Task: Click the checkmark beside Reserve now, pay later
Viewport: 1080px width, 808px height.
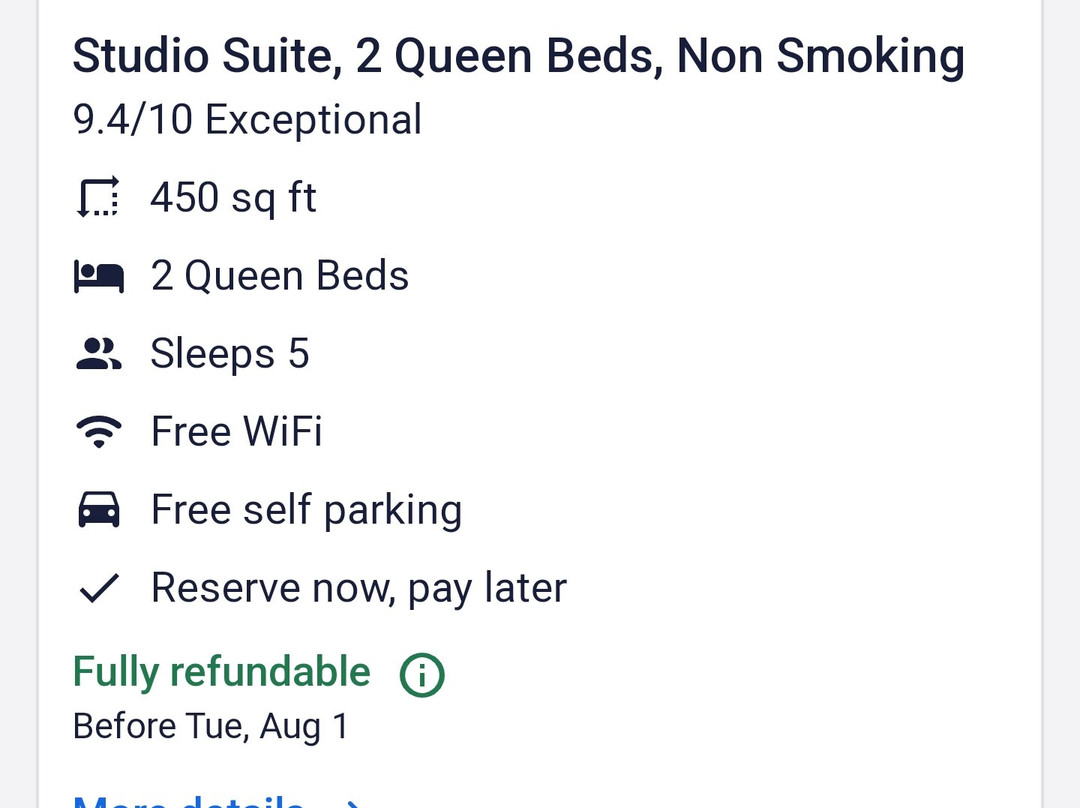Action: (x=97, y=587)
